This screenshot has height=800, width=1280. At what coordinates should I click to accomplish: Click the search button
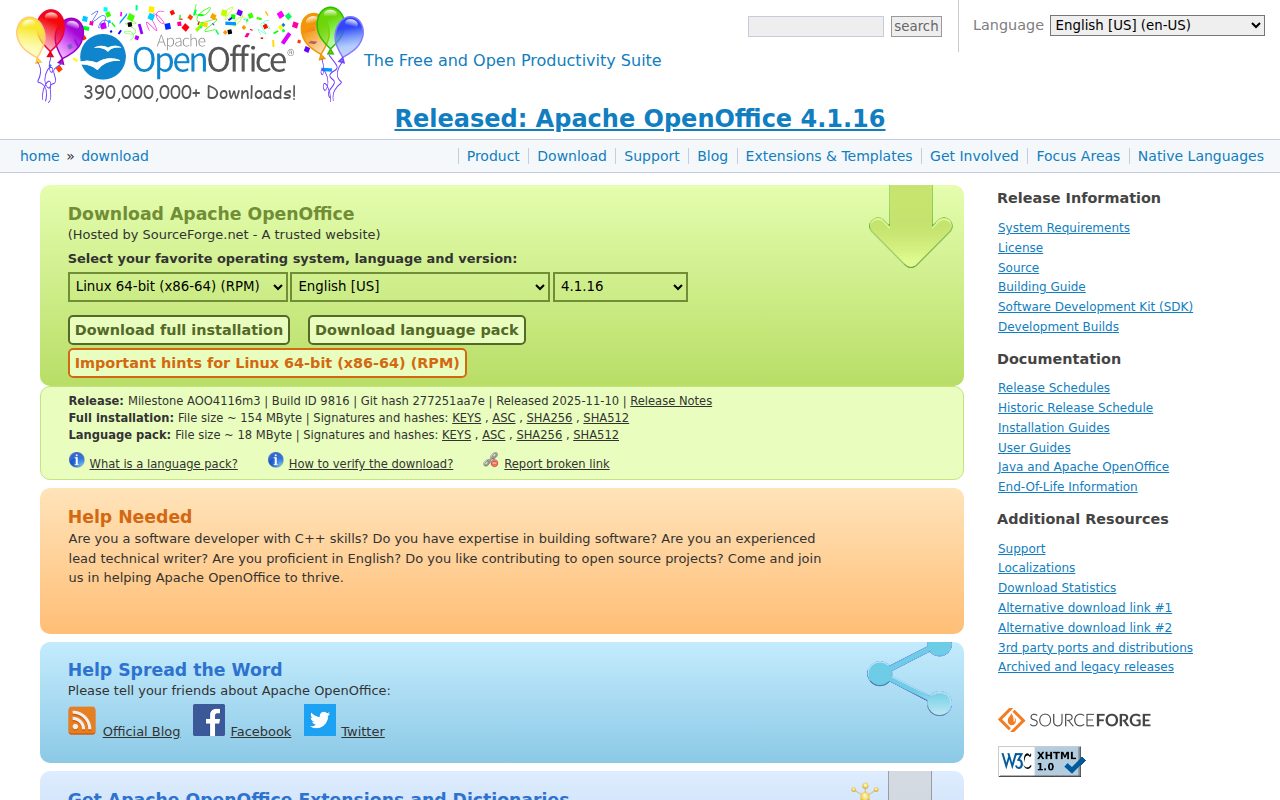pyautogui.click(x=916, y=26)
